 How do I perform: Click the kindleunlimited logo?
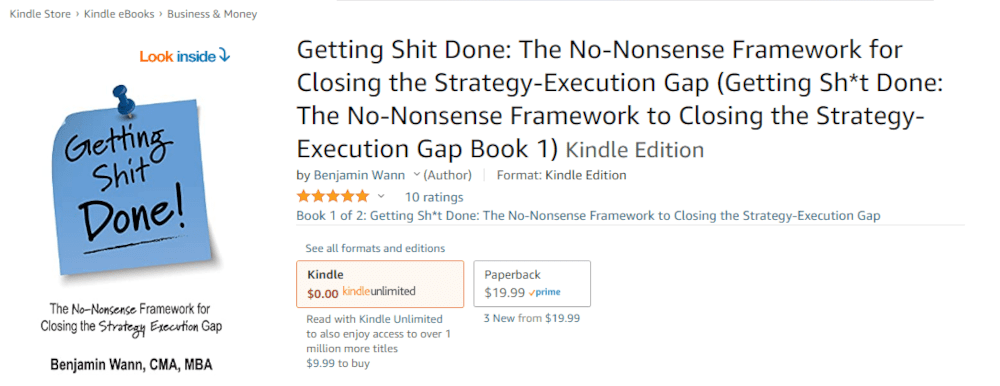379,292
